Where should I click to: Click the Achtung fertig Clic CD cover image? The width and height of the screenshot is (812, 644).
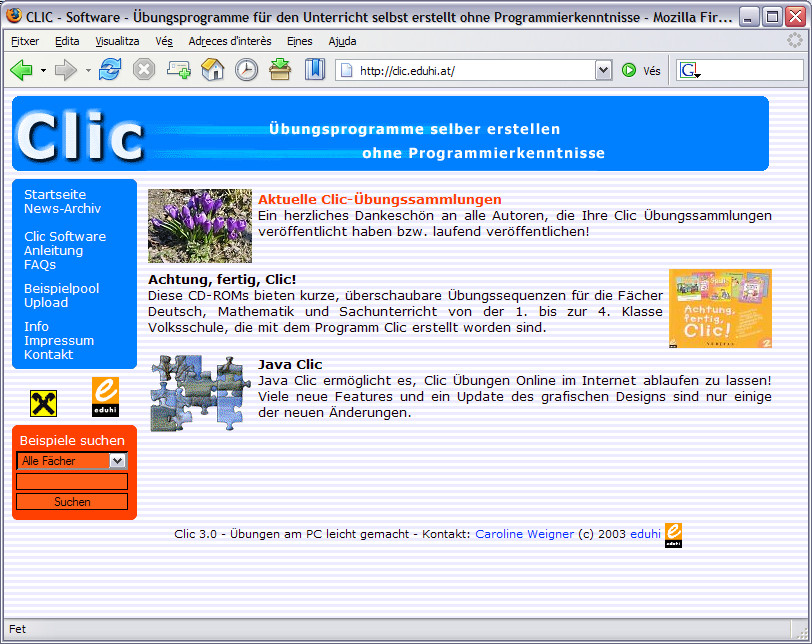click(x=720, y=309)
